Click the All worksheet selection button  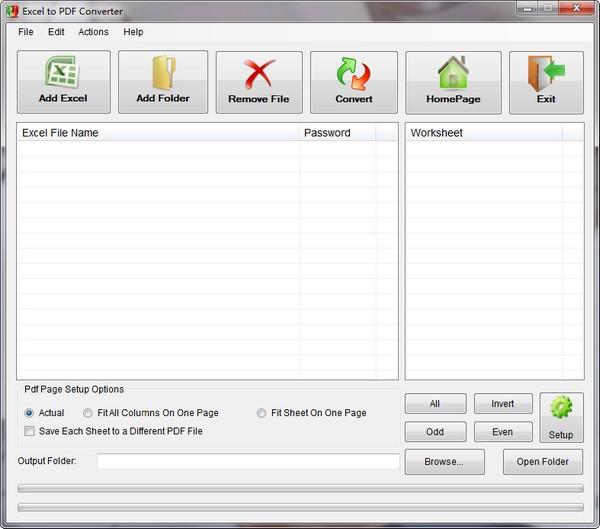pos(435,403)
